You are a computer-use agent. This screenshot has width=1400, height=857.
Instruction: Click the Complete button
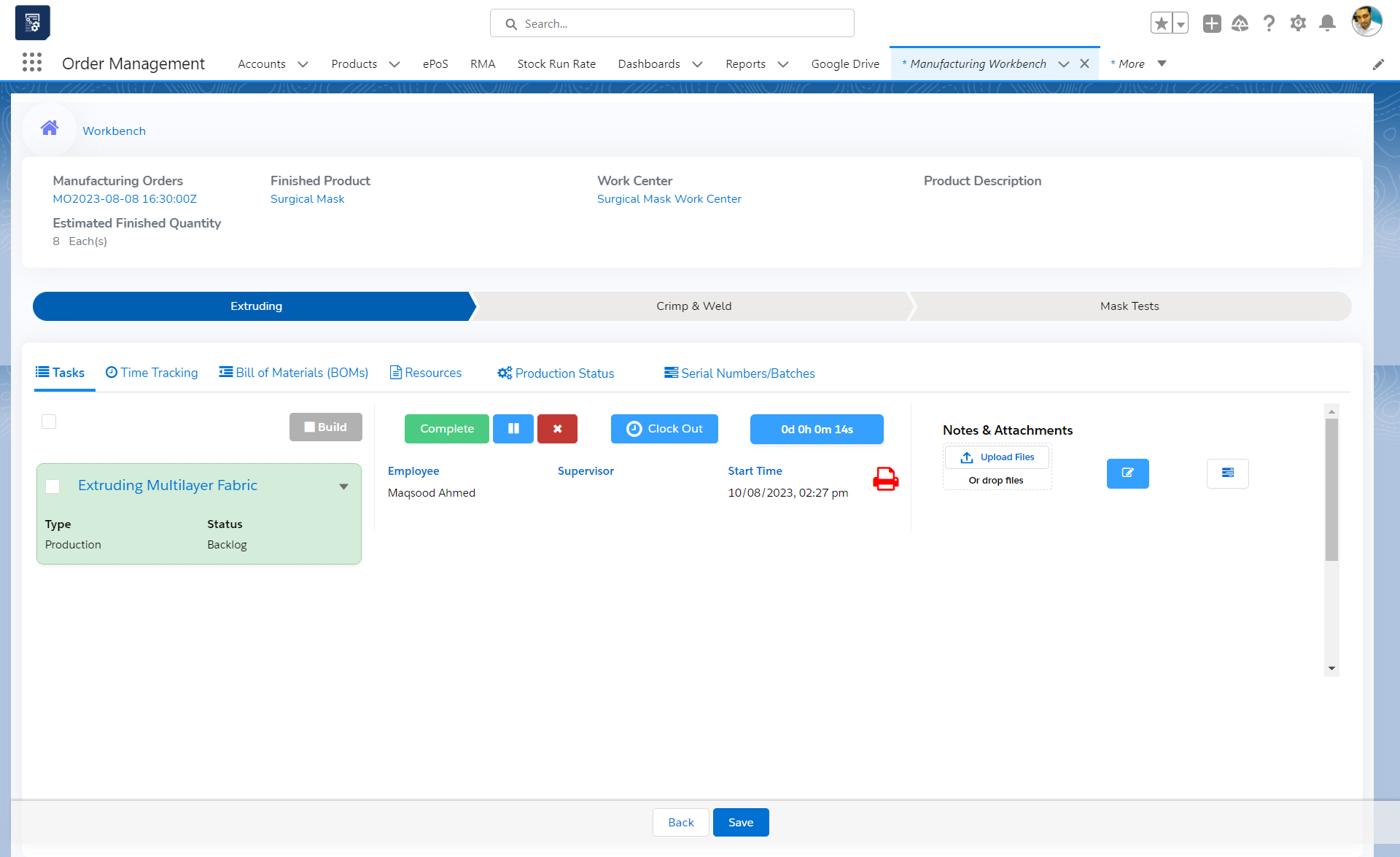446,429
